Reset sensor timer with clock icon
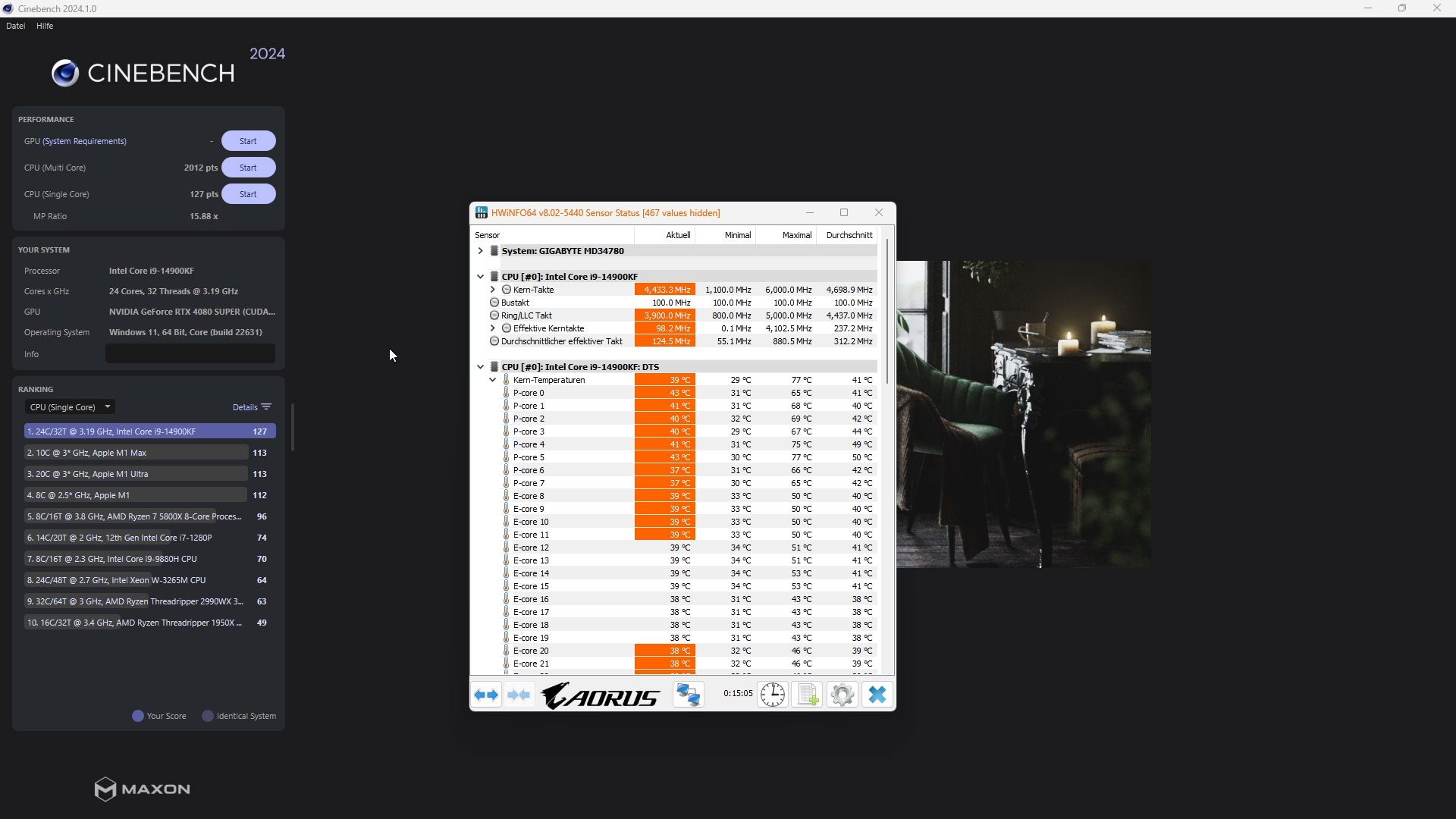Screen dimensions: 1456x819 [772, 695]
